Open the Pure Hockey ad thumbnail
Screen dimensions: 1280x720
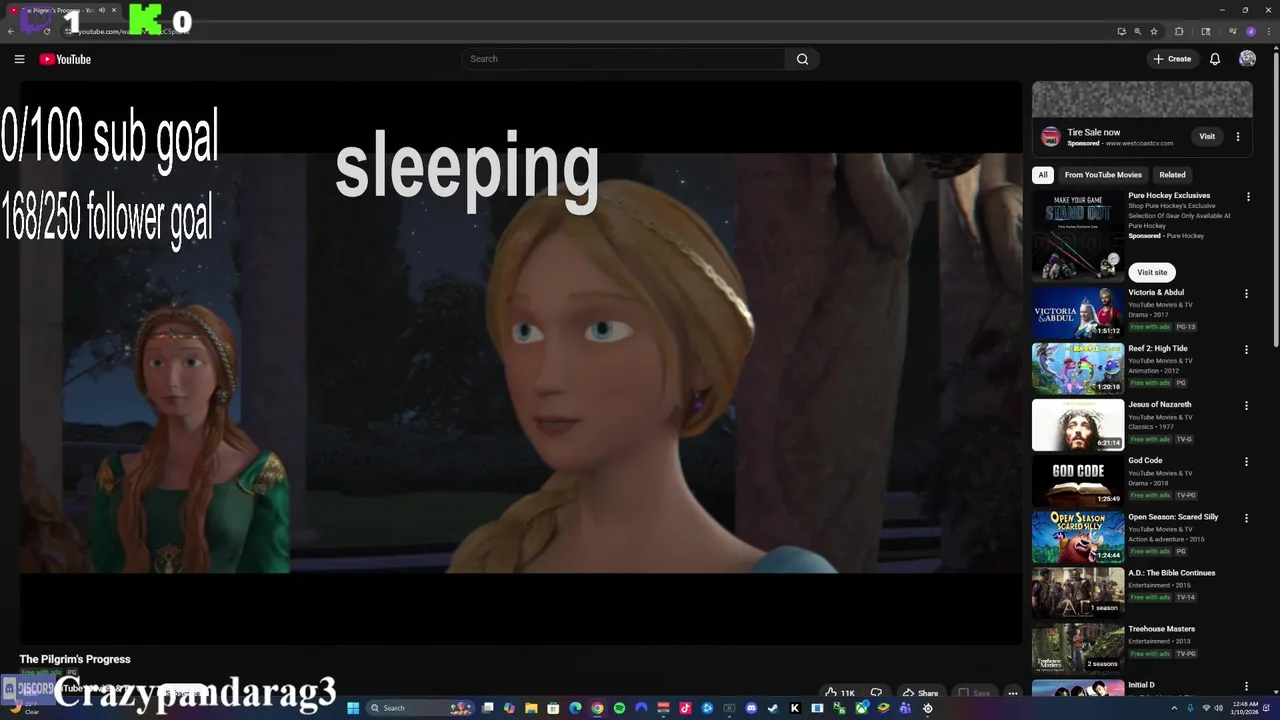(1078, 237)
